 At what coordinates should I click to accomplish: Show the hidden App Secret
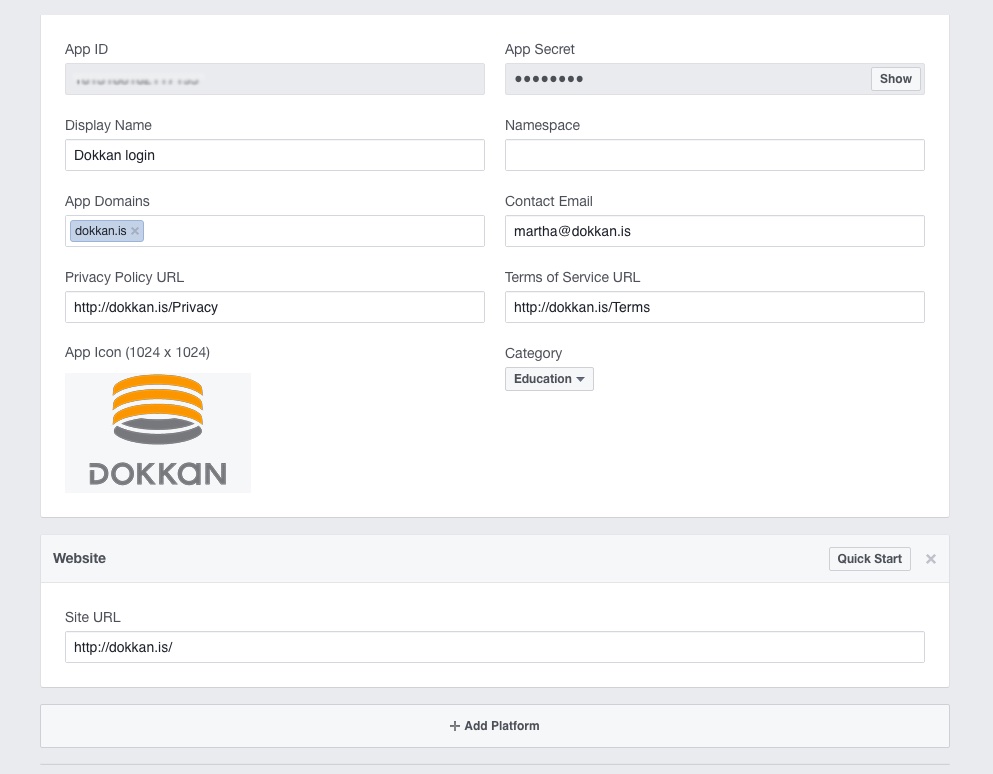895,79
